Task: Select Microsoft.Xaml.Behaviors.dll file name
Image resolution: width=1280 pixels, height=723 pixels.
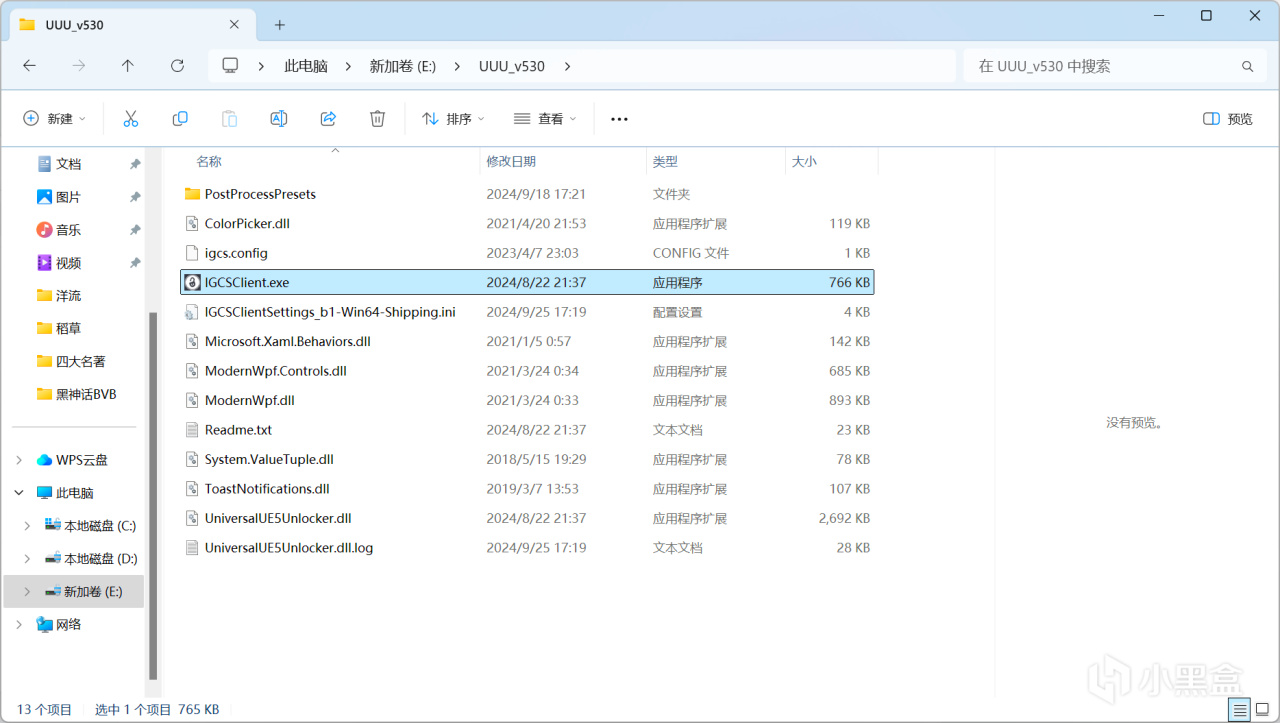Action: (288, 341)
